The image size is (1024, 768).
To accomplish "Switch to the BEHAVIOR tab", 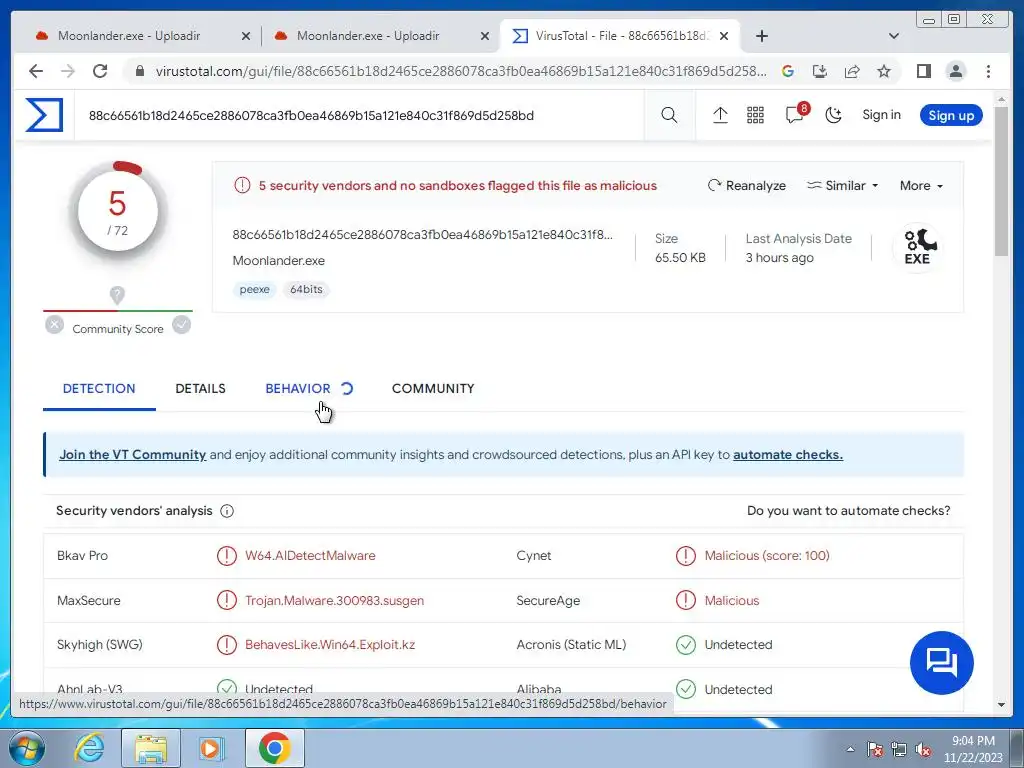I will pyautogui.click(x=298, y=389).
